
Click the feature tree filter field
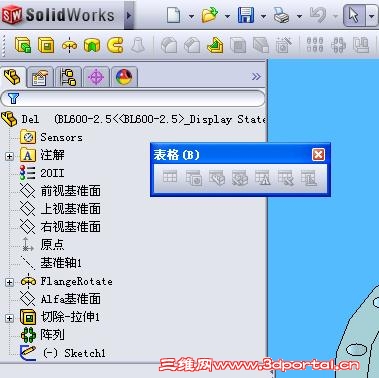pyautogui.click(x=133, y=98)
